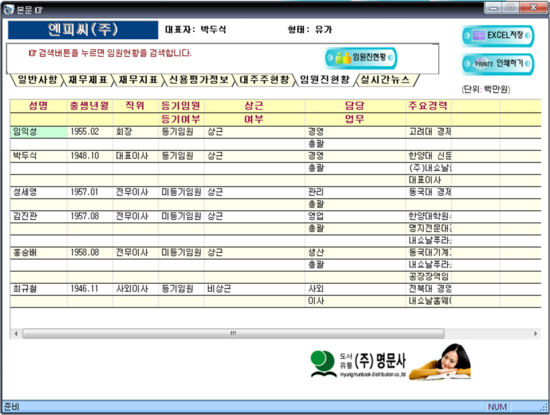Click the 주요경력 column header
The width and height of the screenshot is (550, 415).
(428, 106)
